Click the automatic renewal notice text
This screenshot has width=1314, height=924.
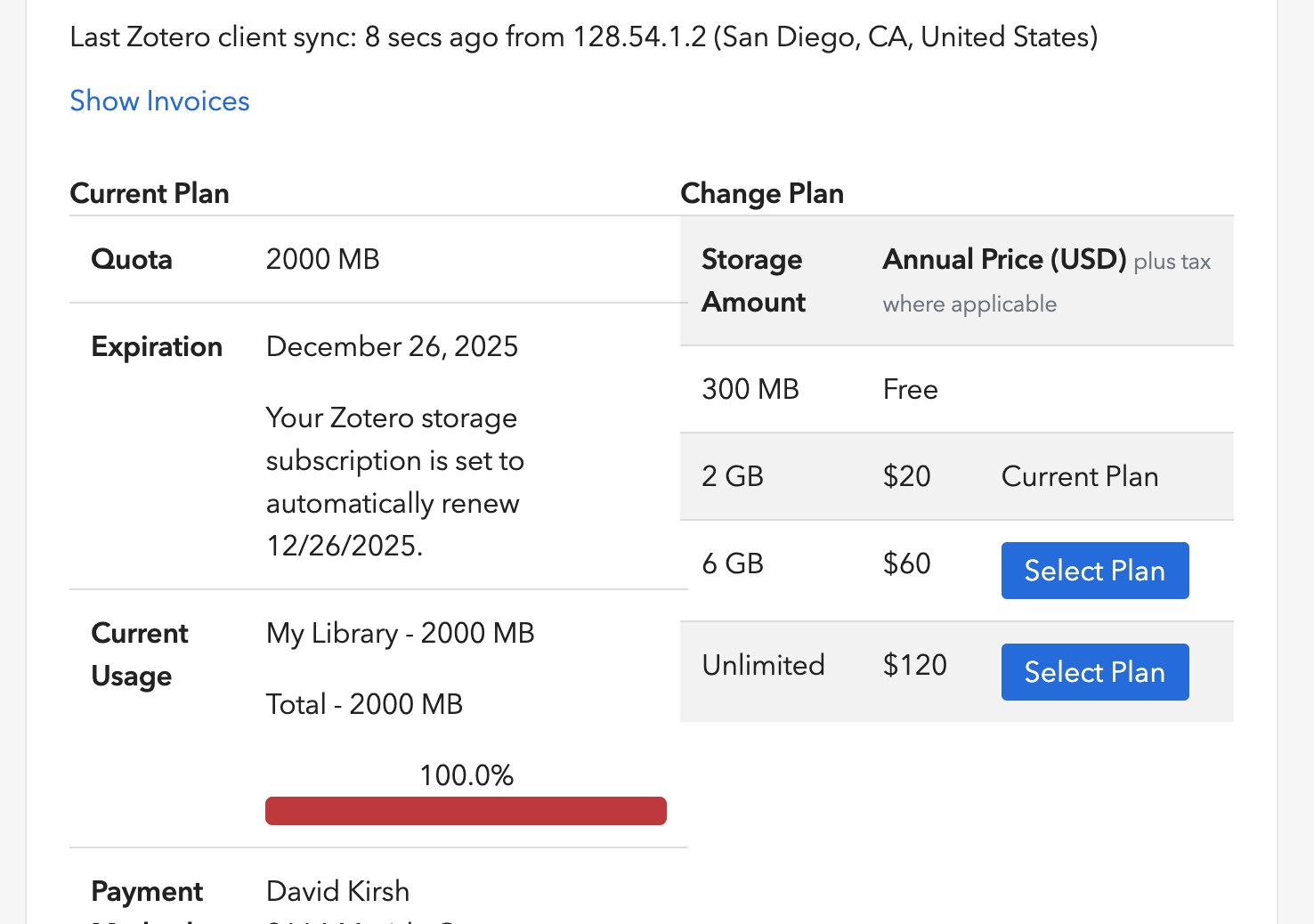pyautogui.click(x=394, y=482)
